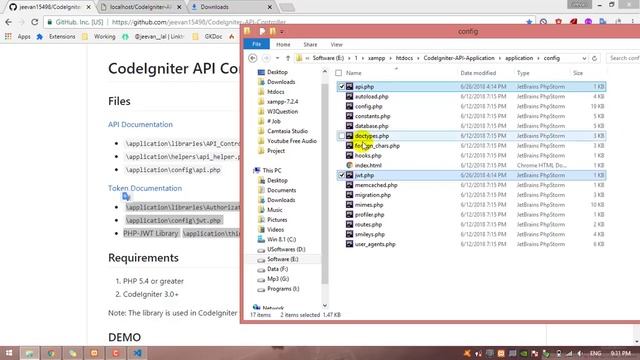Refresh the config folder view
This screenshot has width=640, height=360.
(594, 58)
